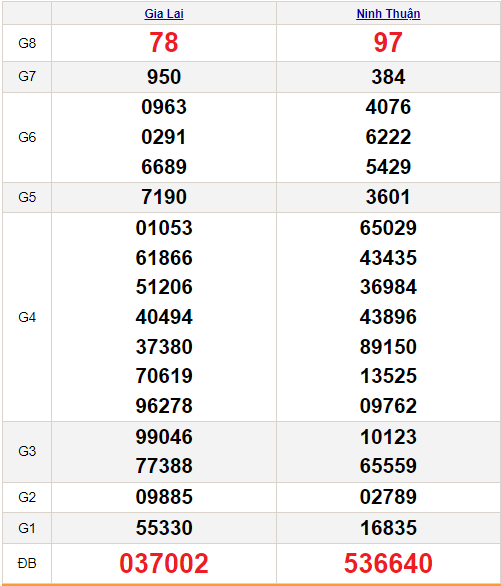Open the Gia Lai province link

point(164,14)
